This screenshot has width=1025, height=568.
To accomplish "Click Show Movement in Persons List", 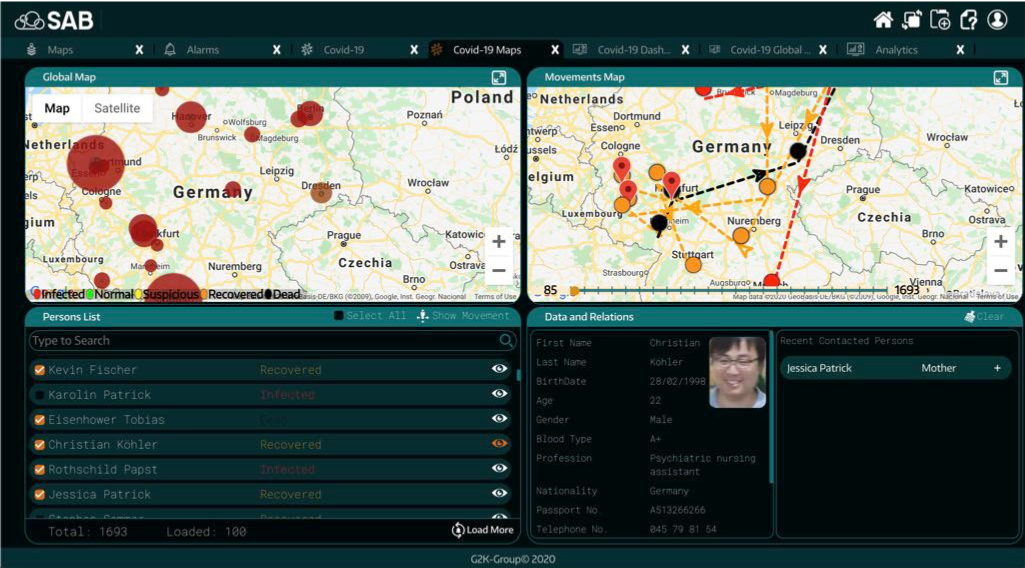I will tap(463, 316).
